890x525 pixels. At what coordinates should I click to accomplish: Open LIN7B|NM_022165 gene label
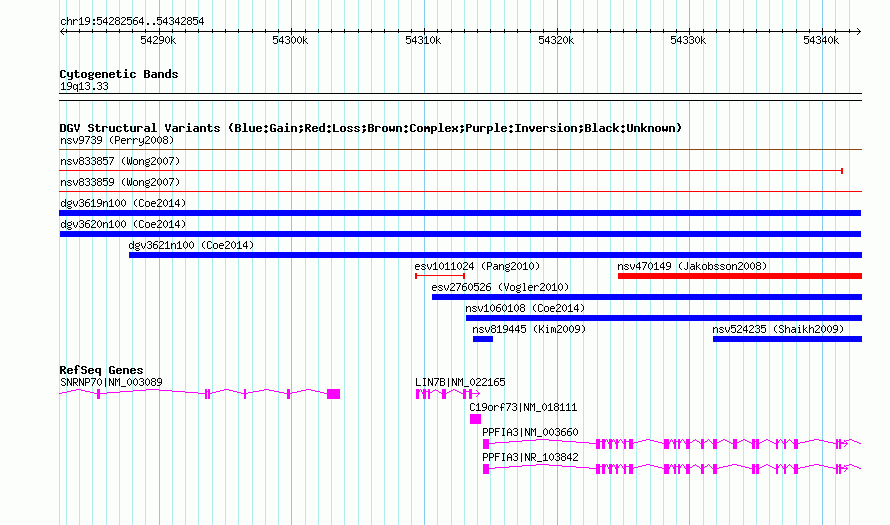460,383
